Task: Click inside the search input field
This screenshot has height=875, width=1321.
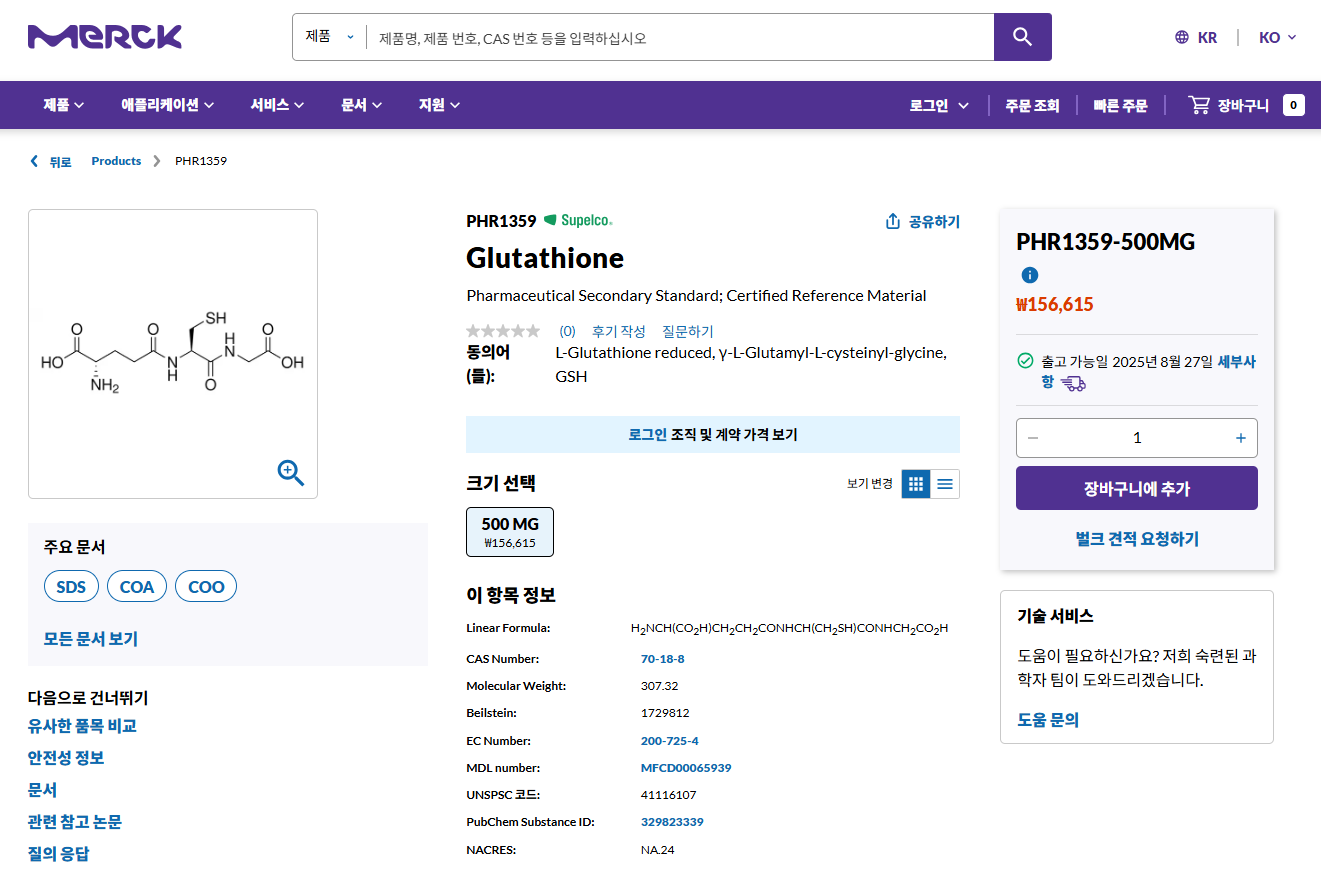Action: click(680, 37)
